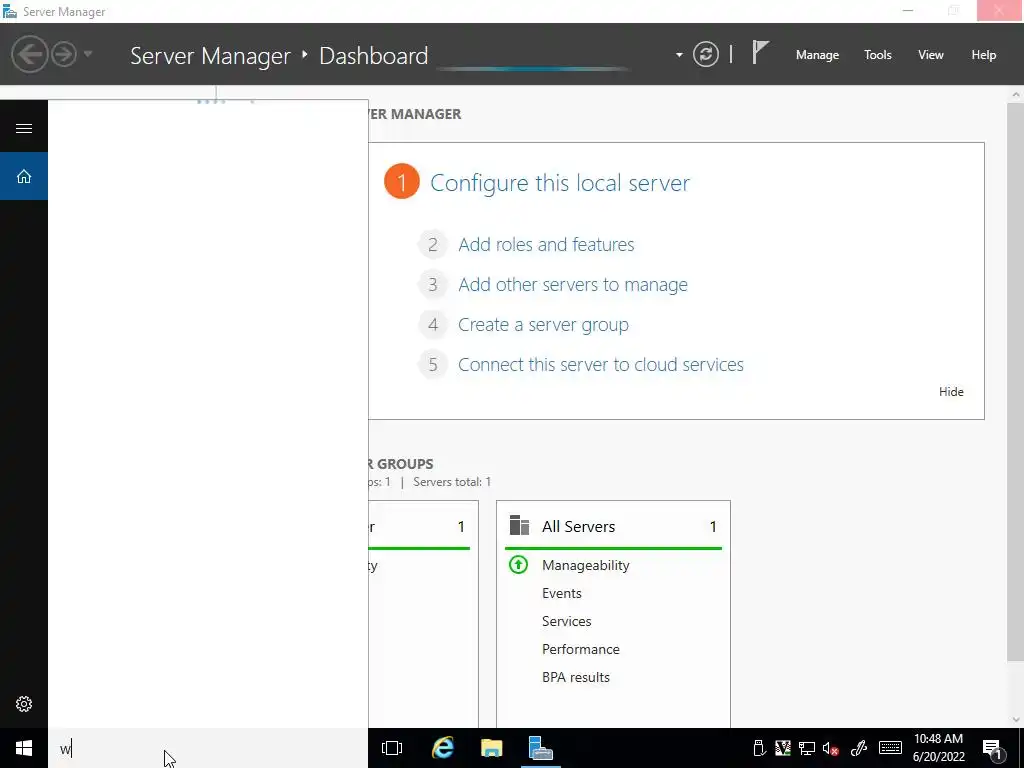1024x768 pixels.
Task: Open Events in All Servers tile
Action: (562, 594)
